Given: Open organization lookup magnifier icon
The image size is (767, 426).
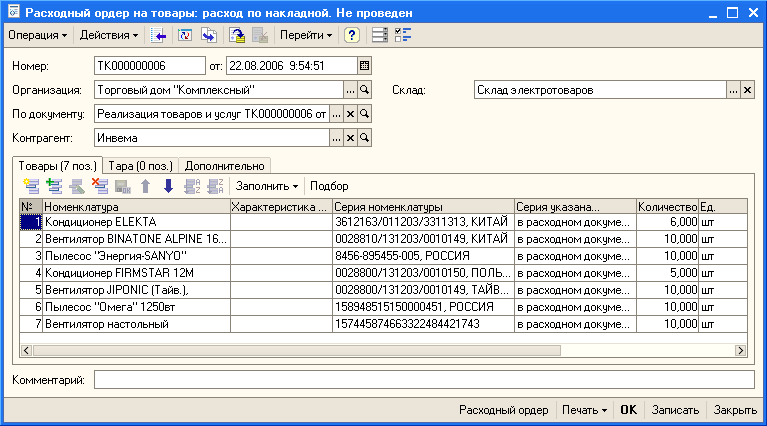Looking at the screenshot, I should (364, 90).
